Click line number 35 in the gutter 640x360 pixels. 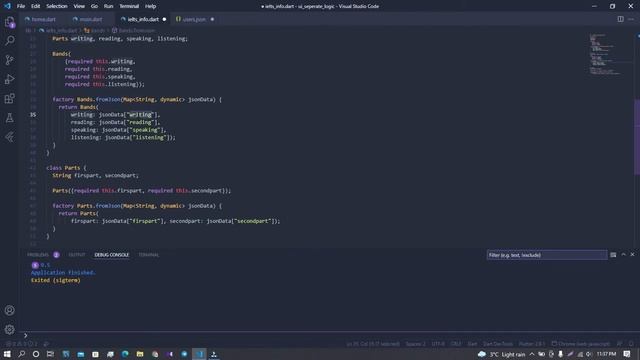point(33,115)
